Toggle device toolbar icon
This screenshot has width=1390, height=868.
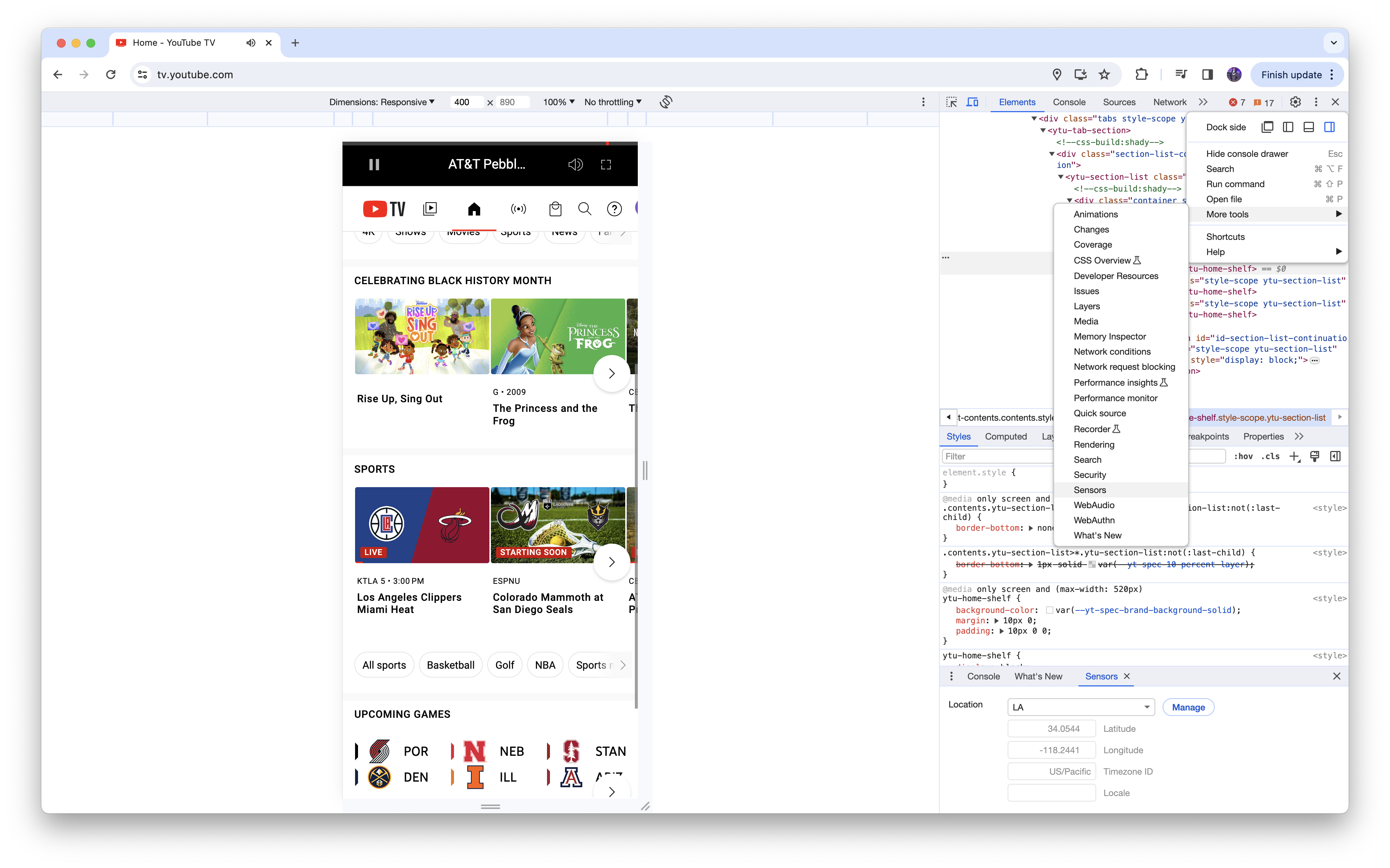972,102
